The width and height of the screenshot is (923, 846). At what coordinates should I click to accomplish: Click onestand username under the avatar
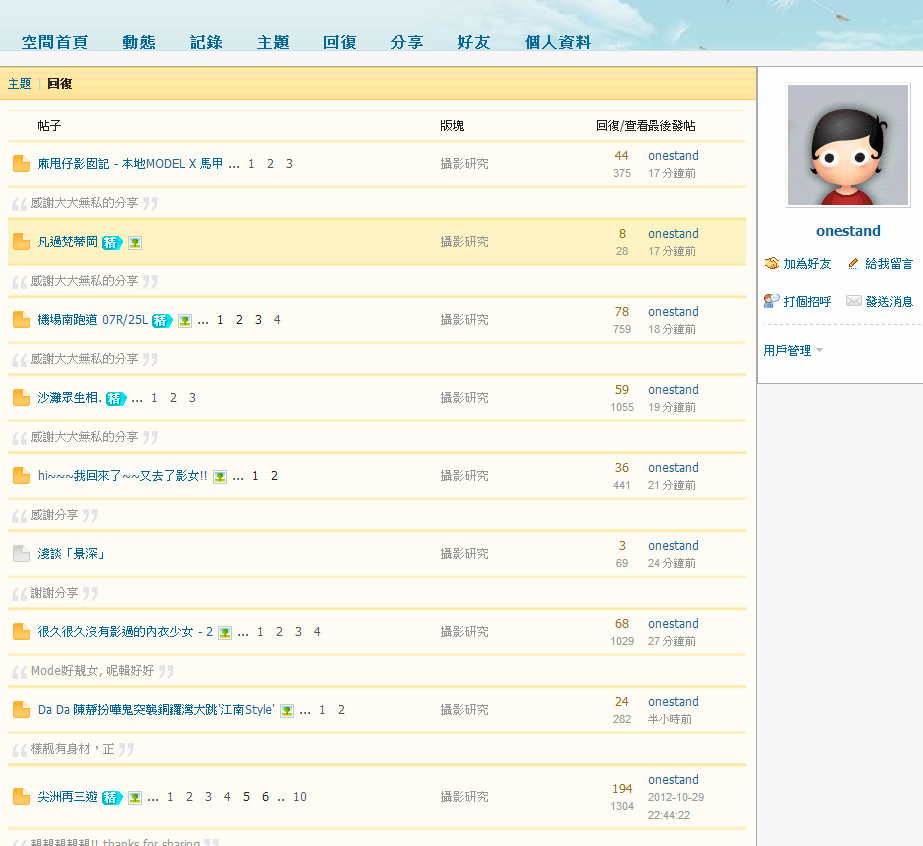tap(848, 231)
